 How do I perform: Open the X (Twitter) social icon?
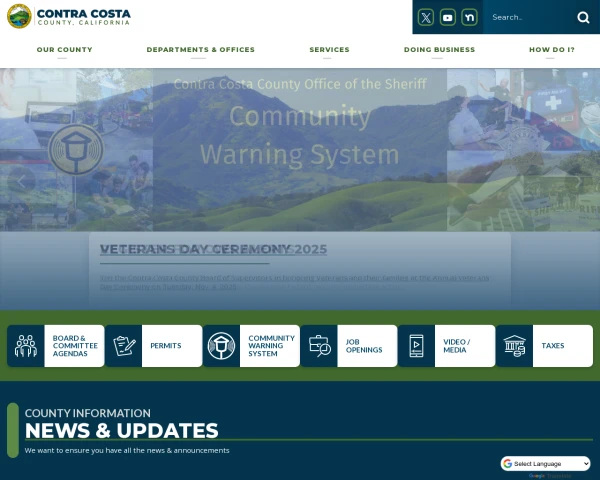pos(426,17)
